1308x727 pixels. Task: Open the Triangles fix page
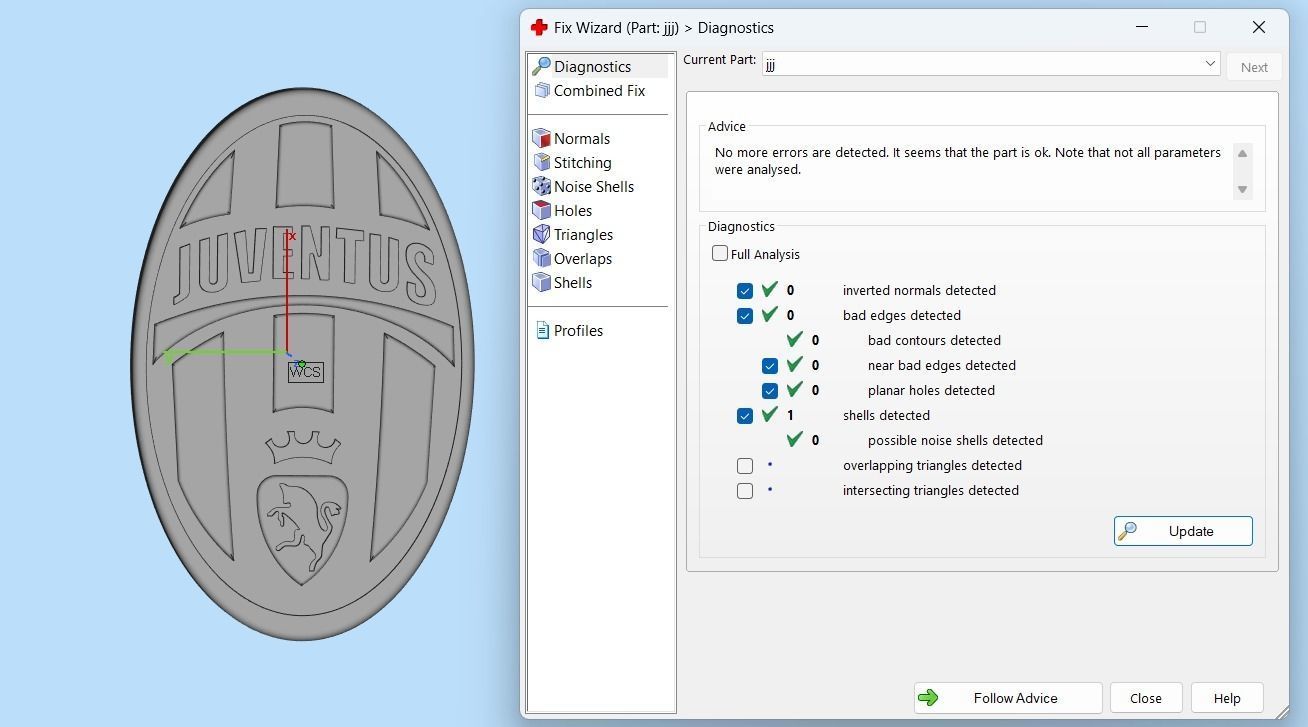[x=583, y=234]
